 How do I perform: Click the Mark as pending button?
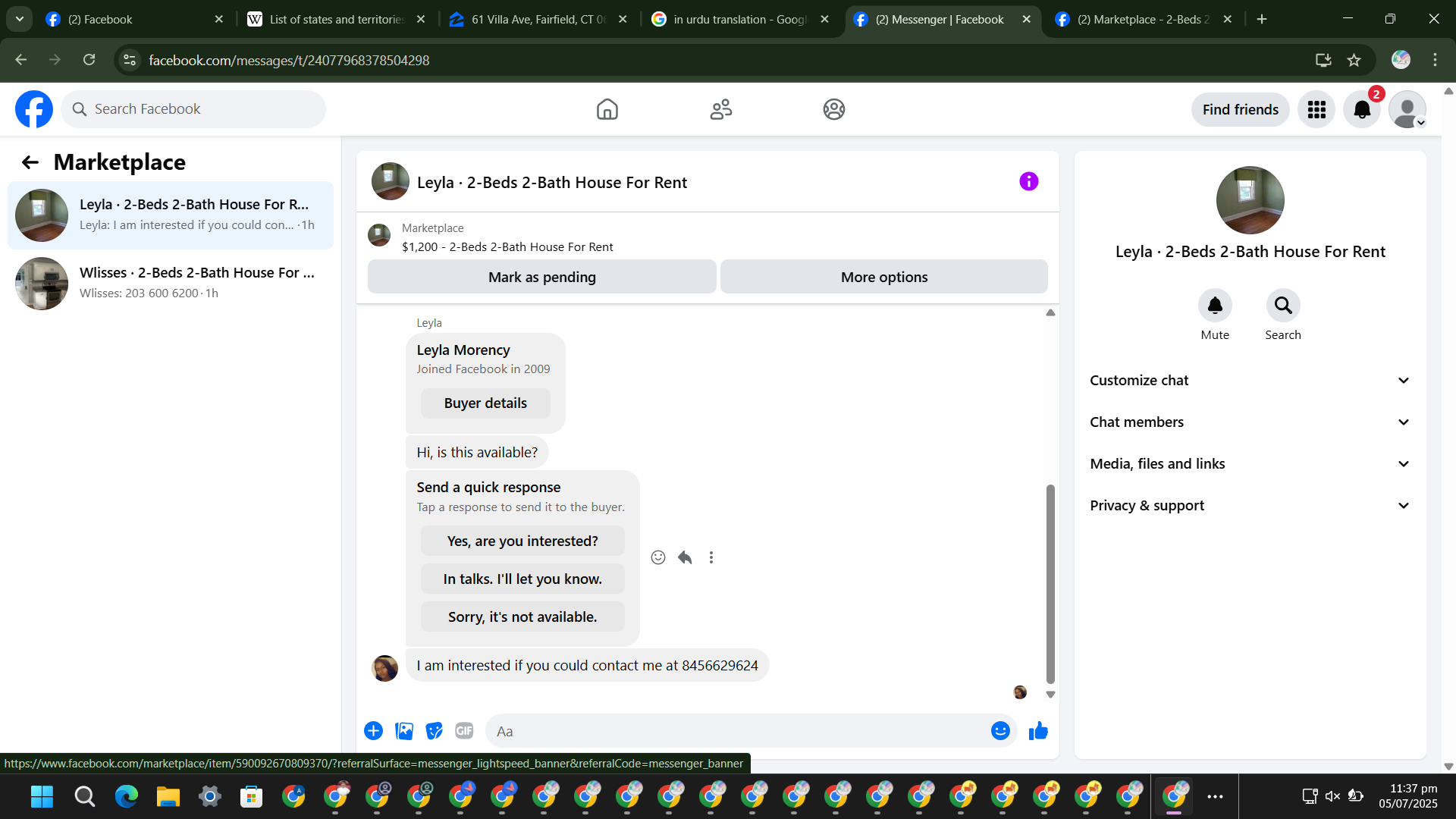pos(541,277)
